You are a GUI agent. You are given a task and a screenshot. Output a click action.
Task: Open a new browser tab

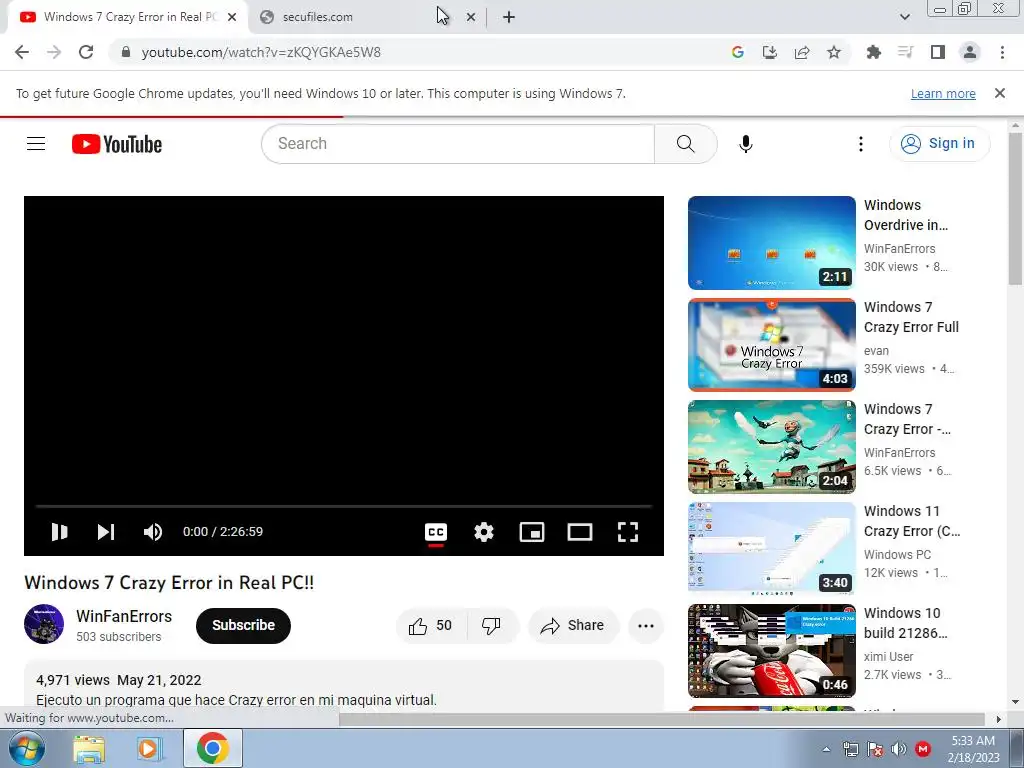(509, 17)
